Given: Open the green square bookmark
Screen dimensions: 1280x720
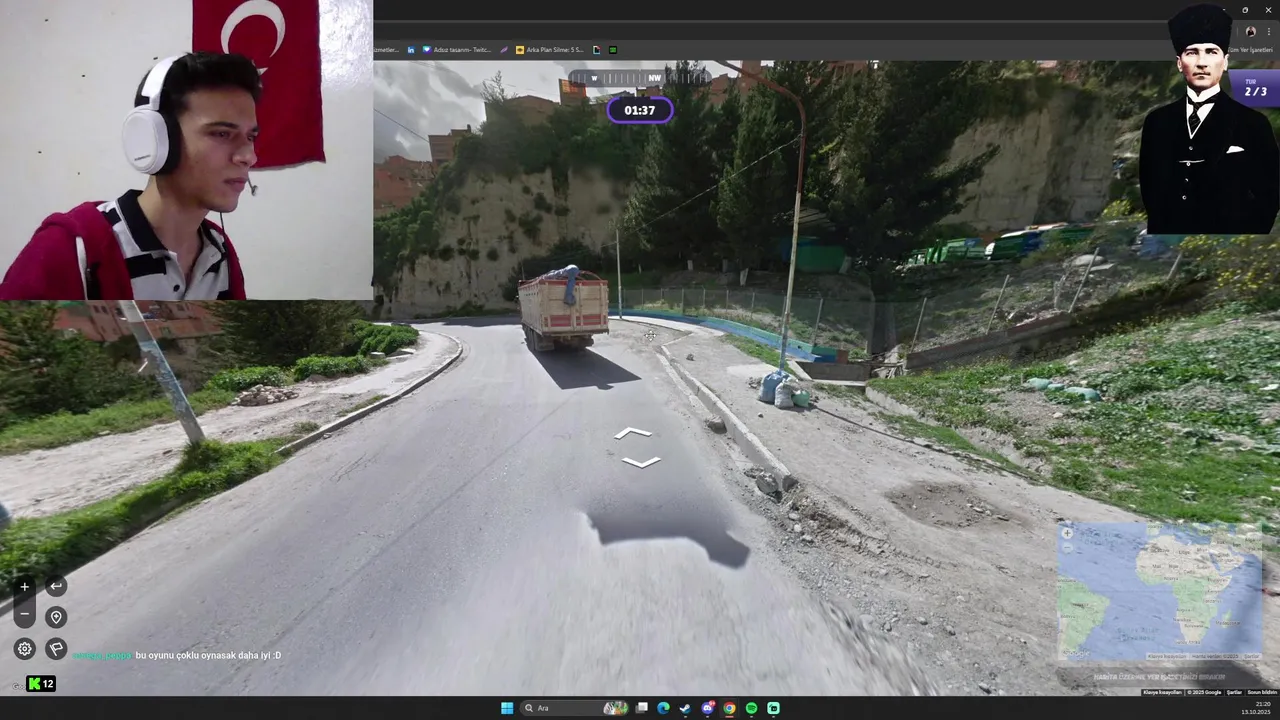Looking at the screenshot, I should point(613,50).
